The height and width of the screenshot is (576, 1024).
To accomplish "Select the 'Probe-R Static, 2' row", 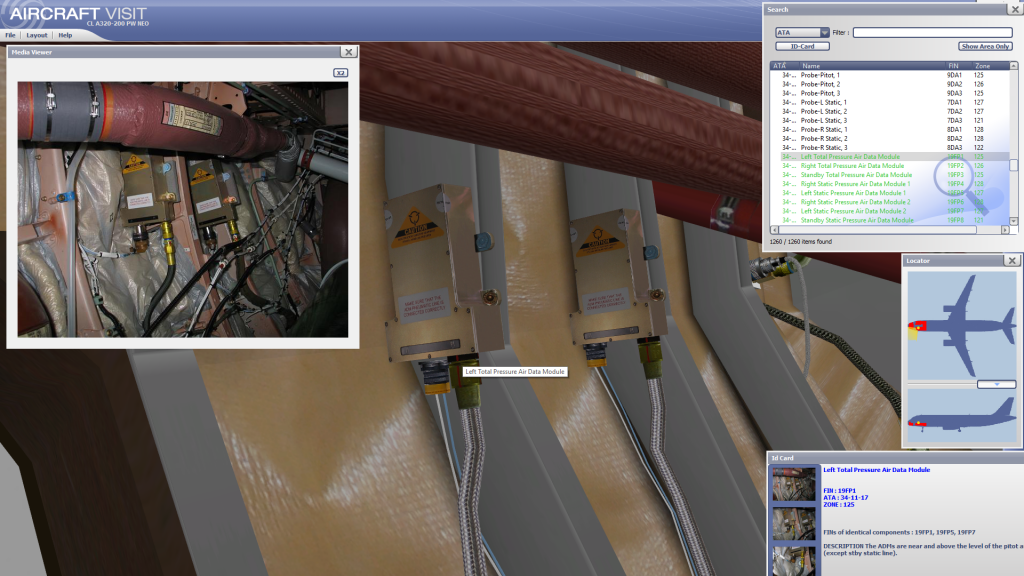I will pyautogui.click(x=890, y=138).
